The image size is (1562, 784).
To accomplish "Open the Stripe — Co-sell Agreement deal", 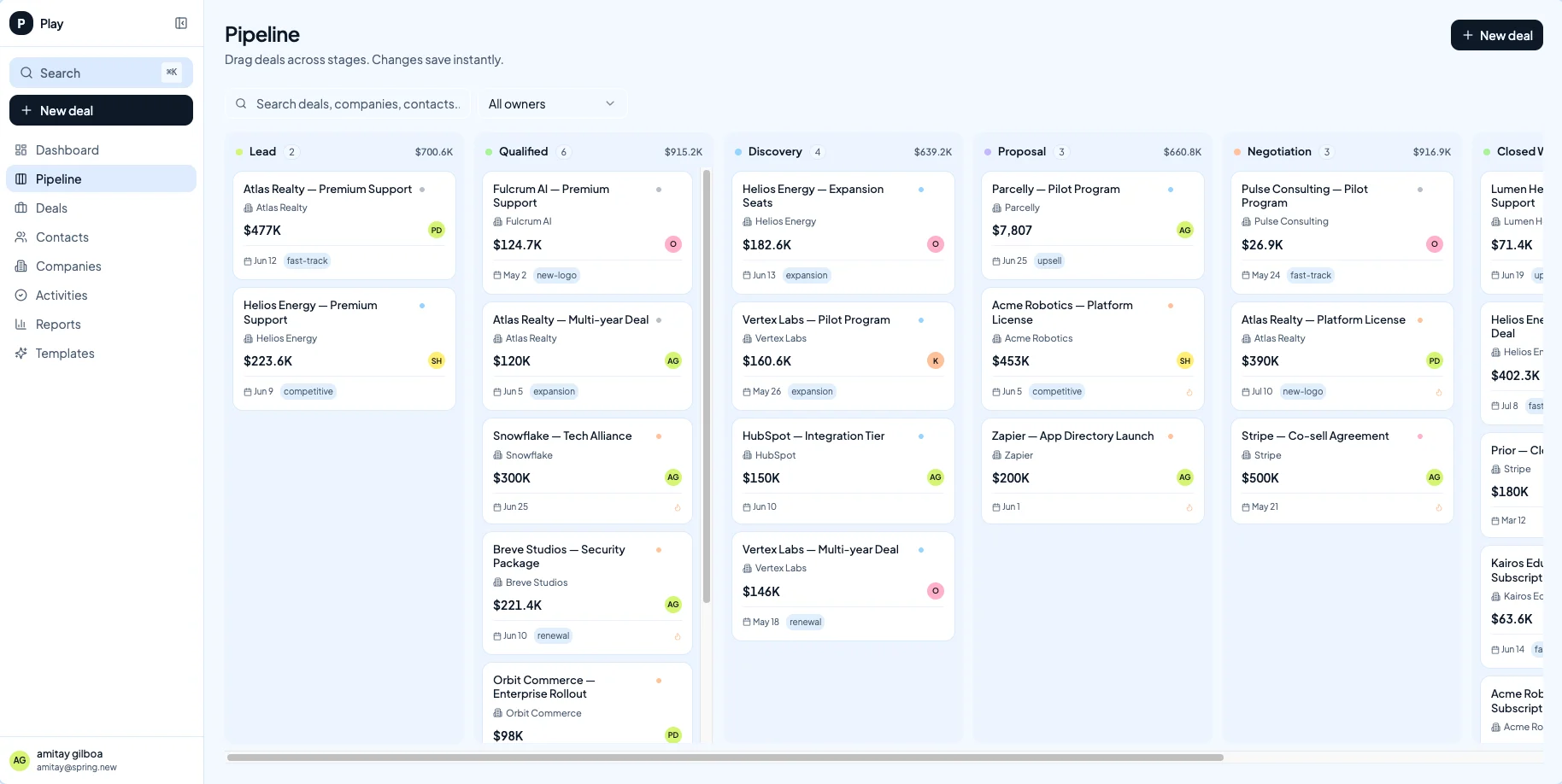I will point(1342,471).
